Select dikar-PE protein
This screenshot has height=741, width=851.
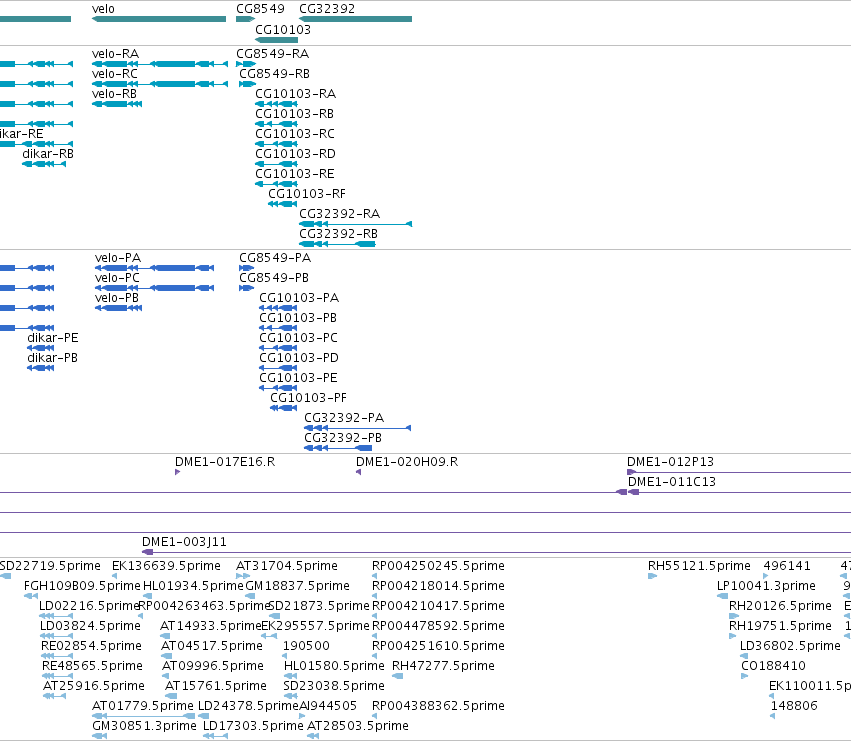(41, 349)
